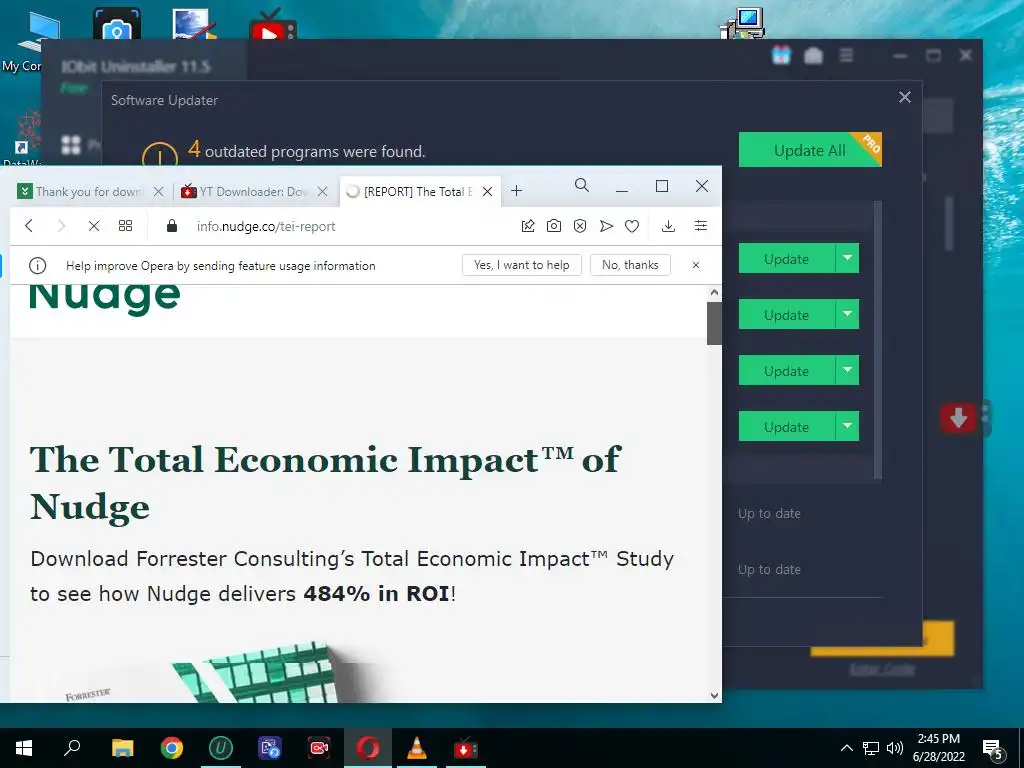Click the second Update button
The height and width of the screenshot is (768, 1024).
point(786,315)
